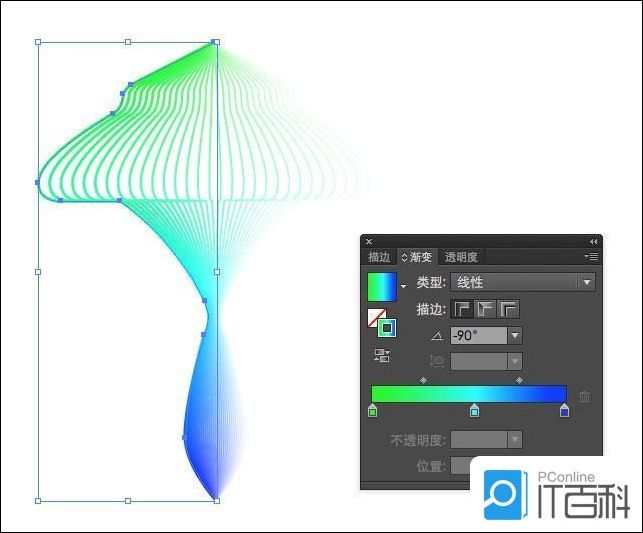Apply gradient across stroke button
The image size is (643, 533).
508,309
